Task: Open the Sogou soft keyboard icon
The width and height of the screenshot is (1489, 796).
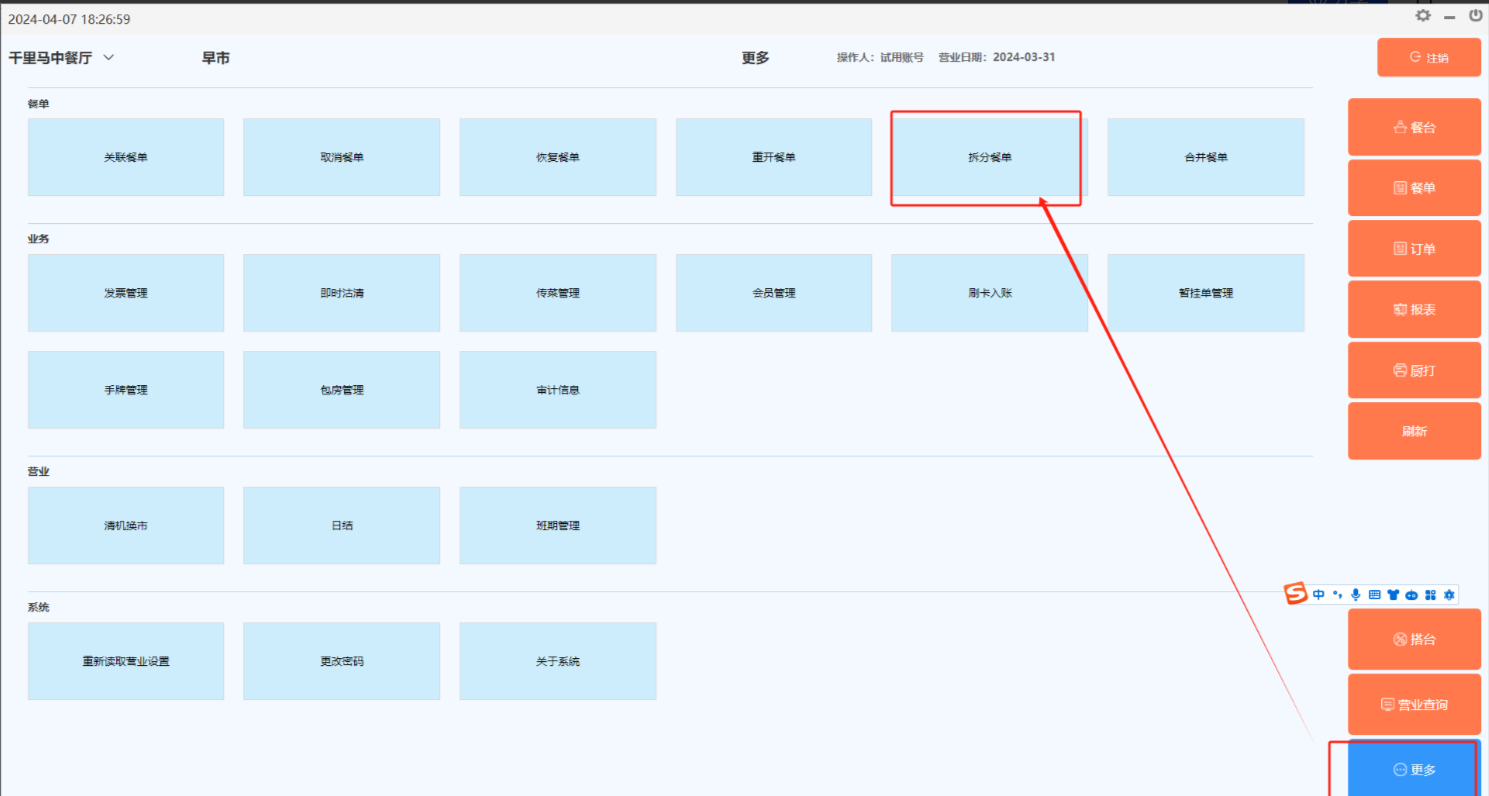Action: tap(1374, 595)
